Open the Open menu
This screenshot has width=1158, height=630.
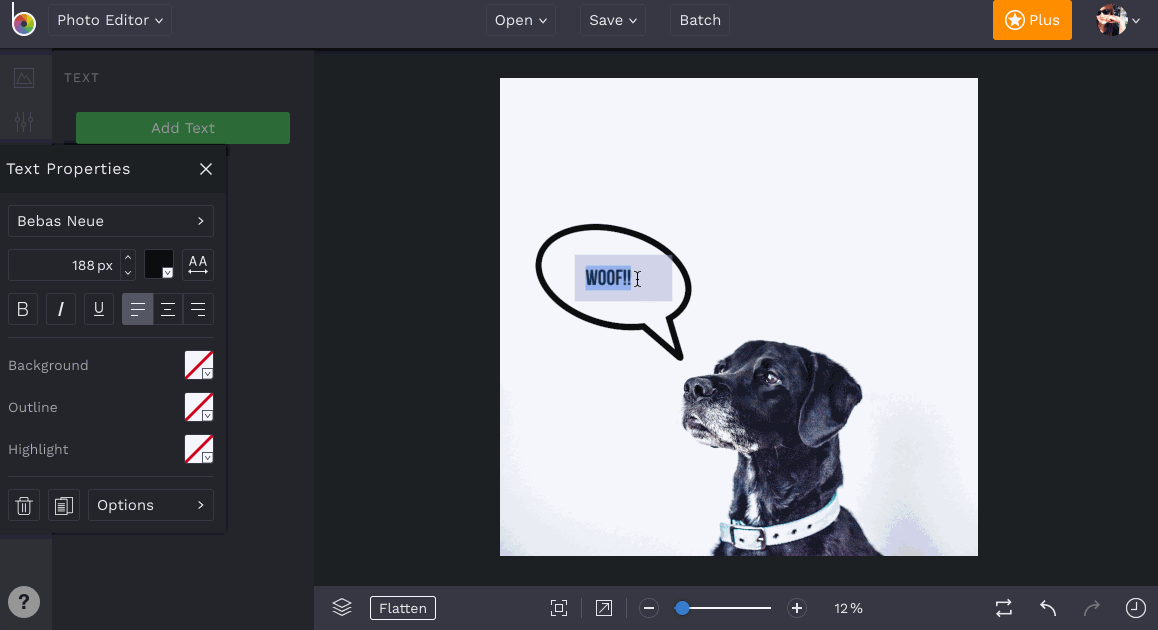click(521, 20)
